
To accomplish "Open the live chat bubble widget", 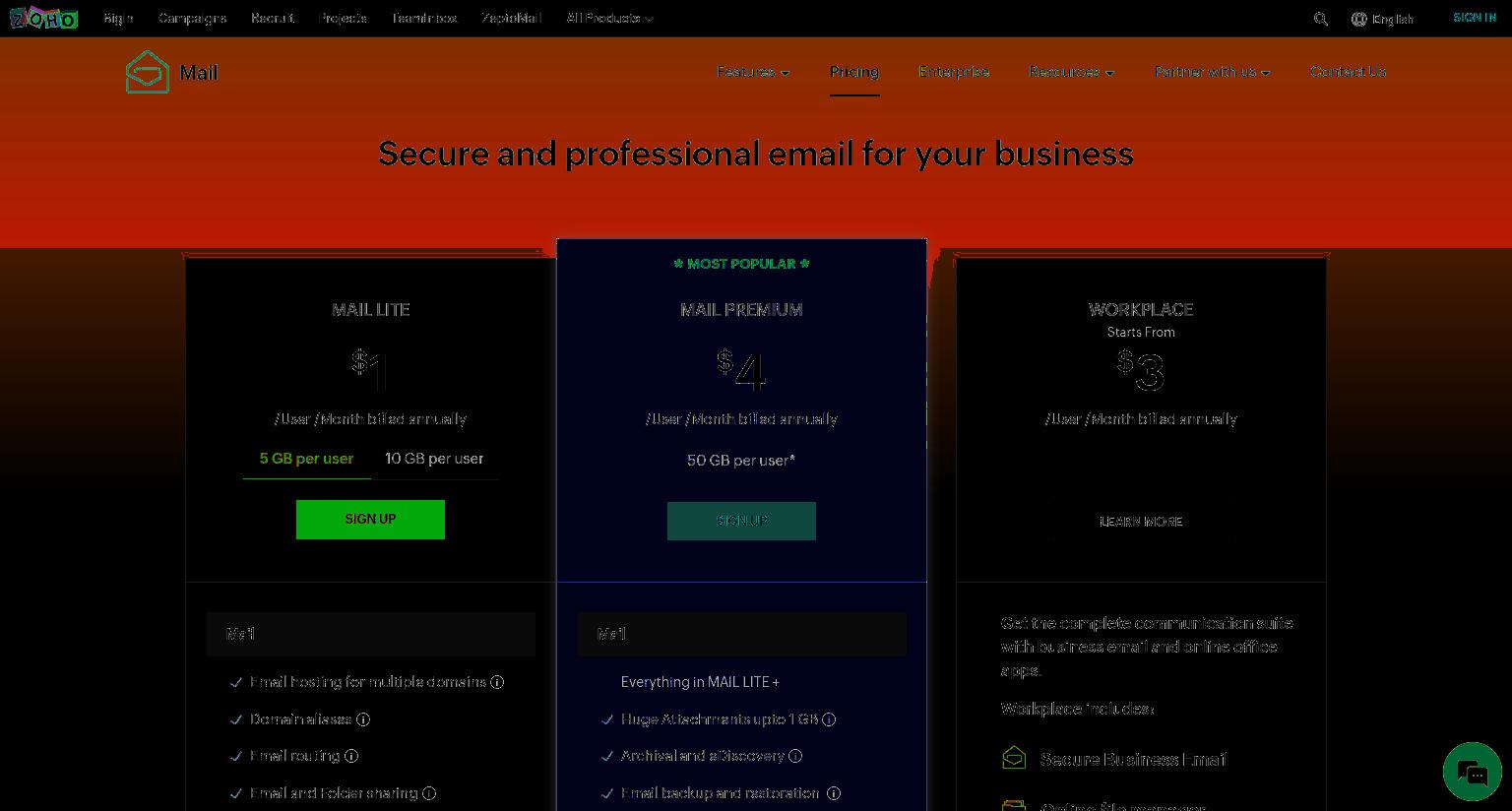I will 1473,773.
